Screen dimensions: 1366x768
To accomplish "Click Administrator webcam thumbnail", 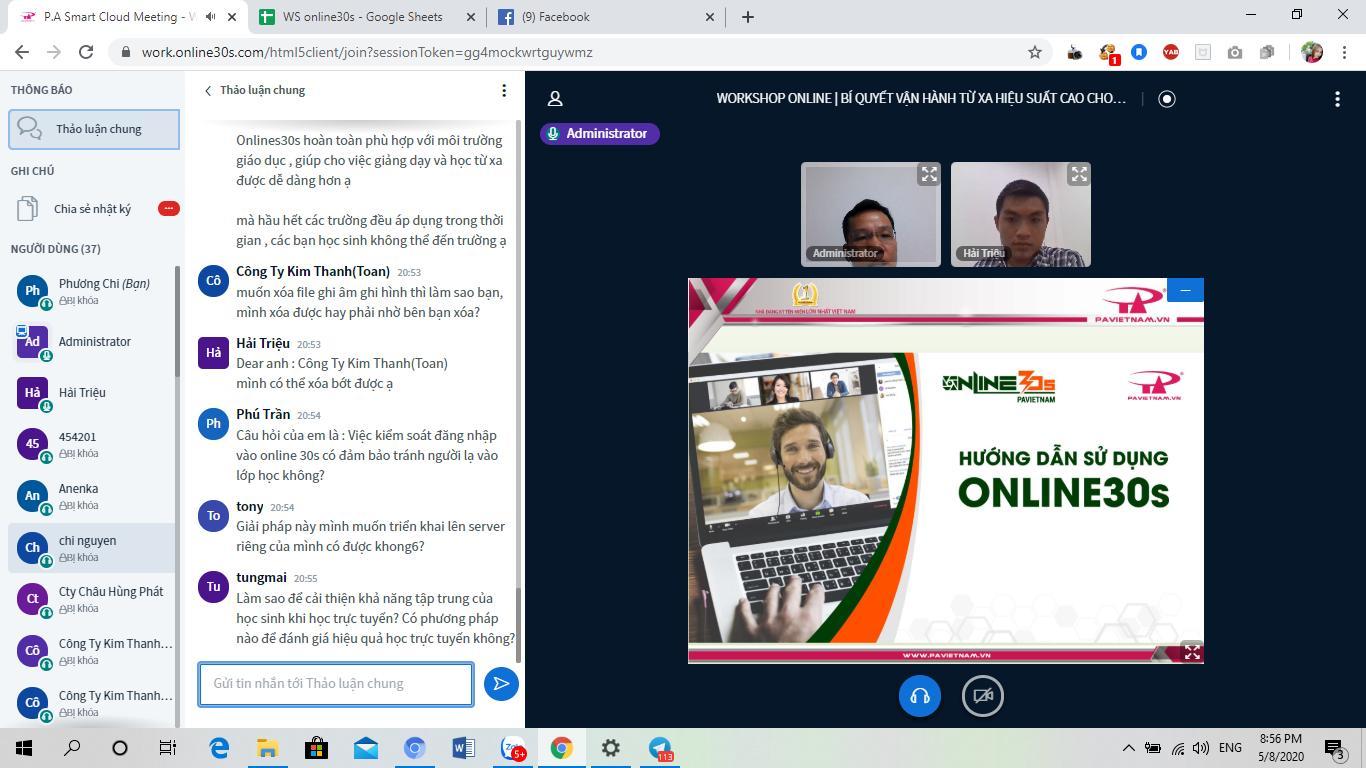I will (x=871, y=215).
